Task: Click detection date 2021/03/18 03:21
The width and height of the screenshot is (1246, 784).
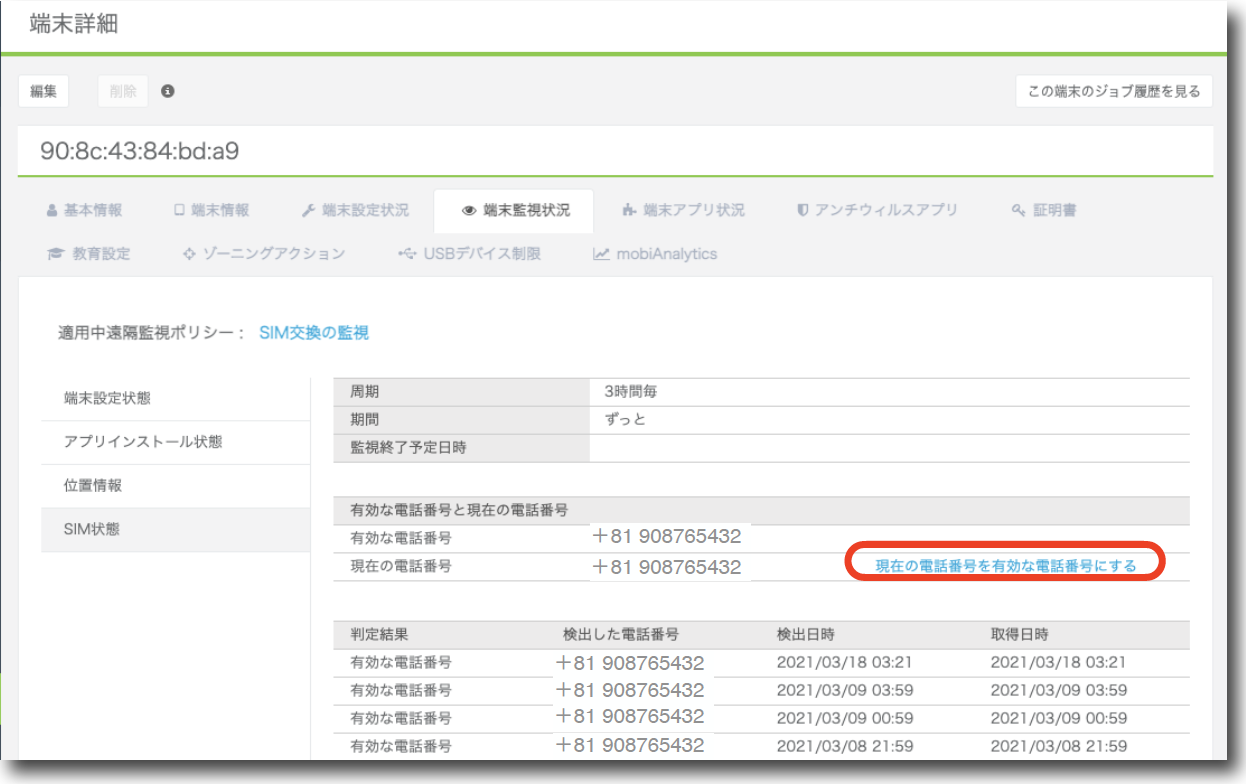Action: click(845, 662)
